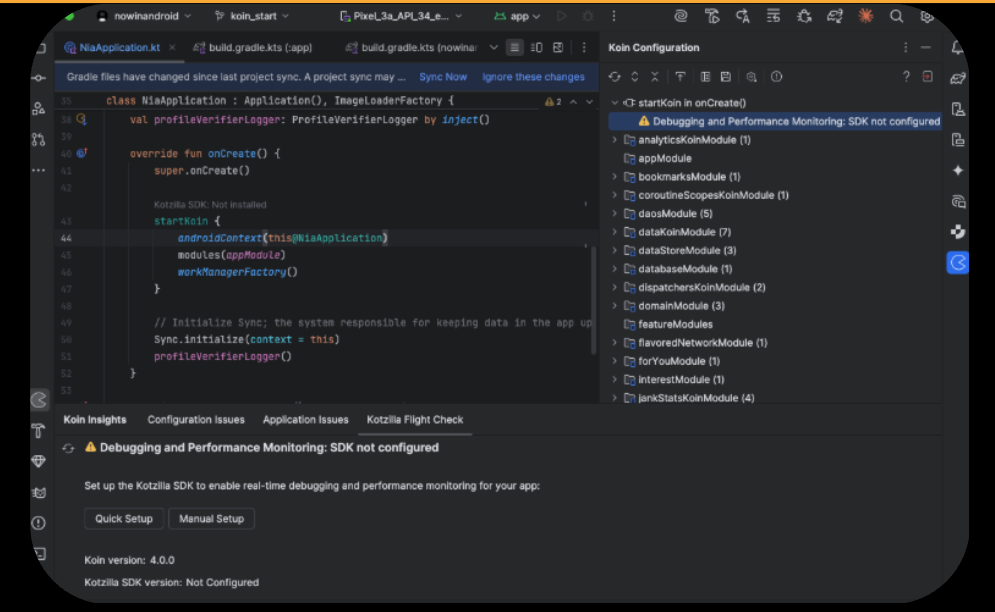Click the inspect magnifier icon in Koin toolbar
Viewport: 995px width, 612px height.
coord(751,77)
